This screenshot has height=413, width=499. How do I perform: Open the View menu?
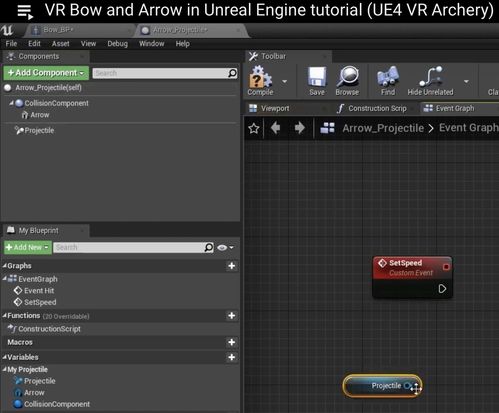tap(88, 44)
